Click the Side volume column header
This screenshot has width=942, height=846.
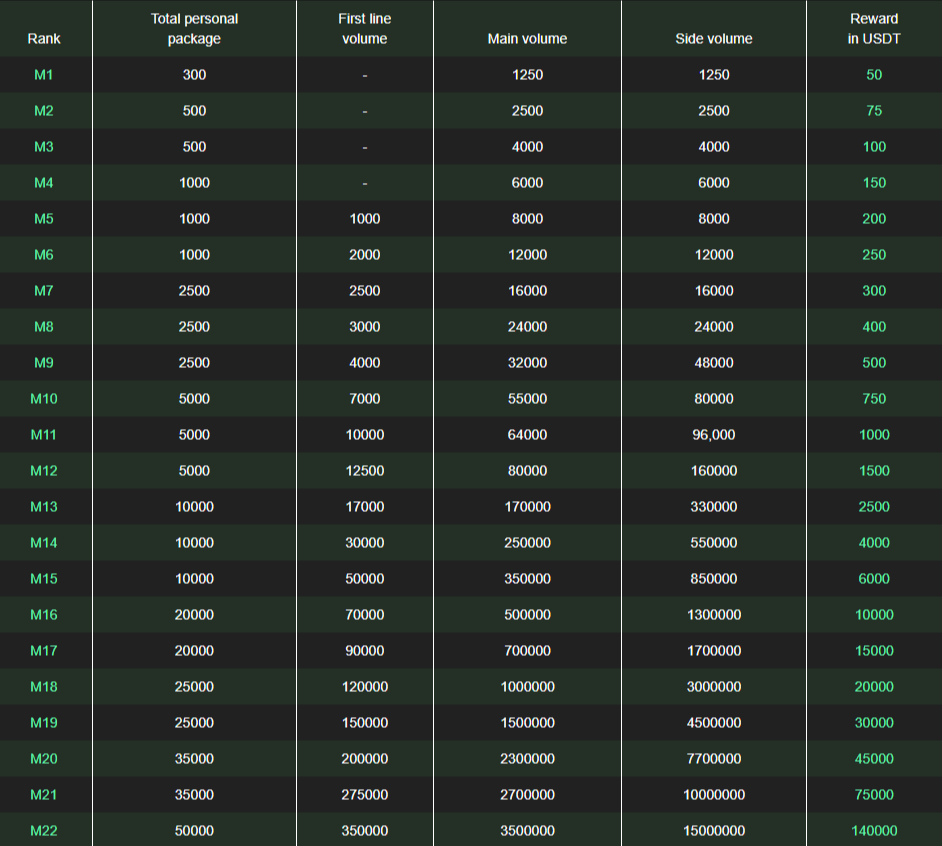[714, 39]
